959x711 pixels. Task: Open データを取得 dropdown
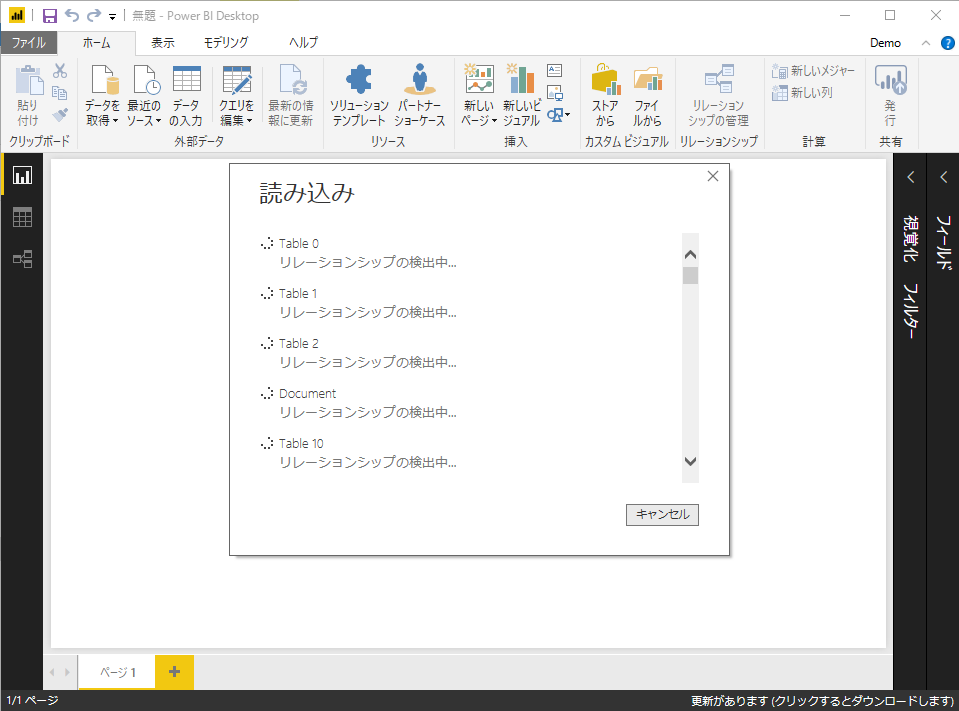[102, 95]
